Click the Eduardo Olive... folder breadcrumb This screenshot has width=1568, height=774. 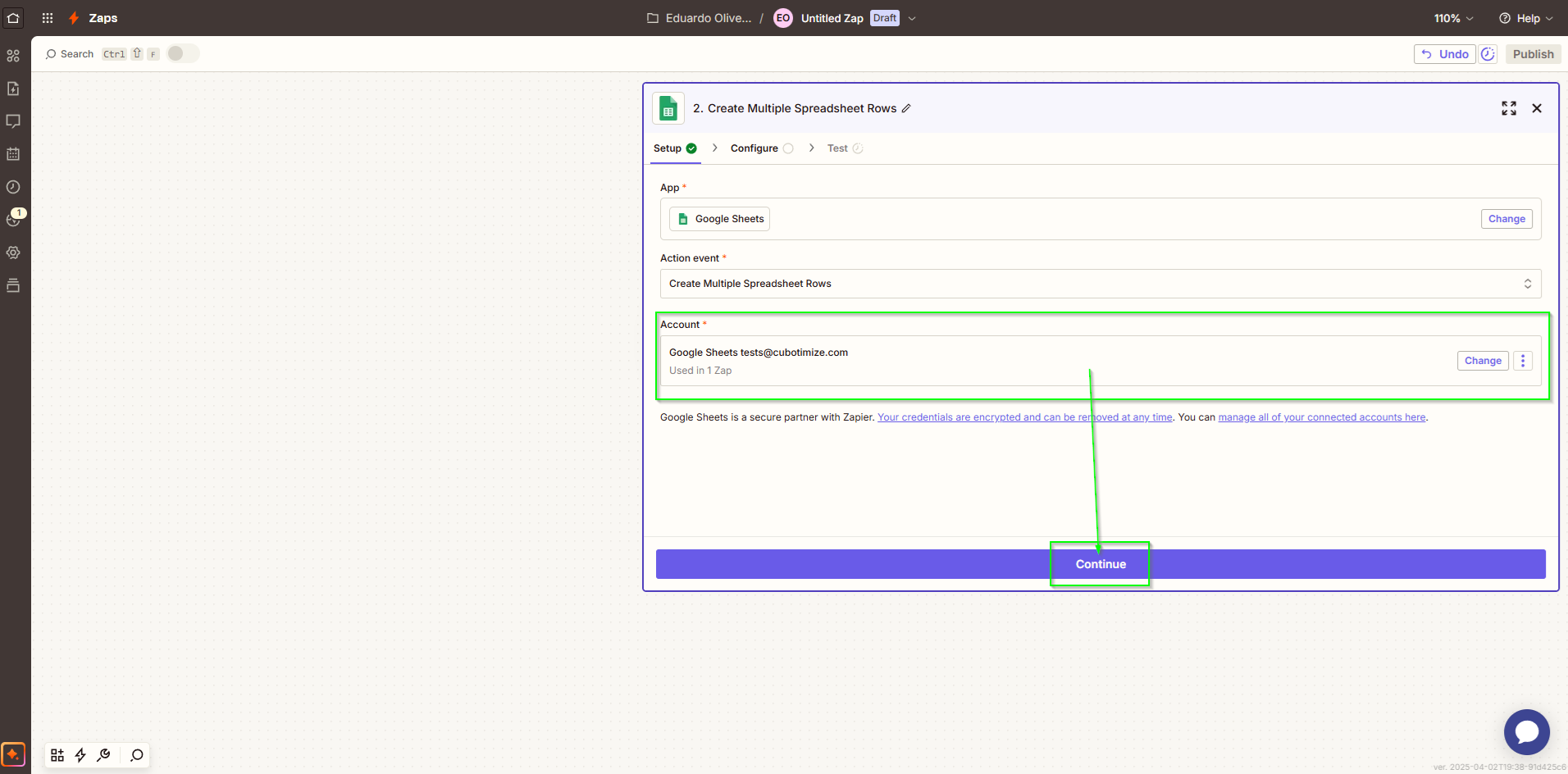(x=708, y=18)
